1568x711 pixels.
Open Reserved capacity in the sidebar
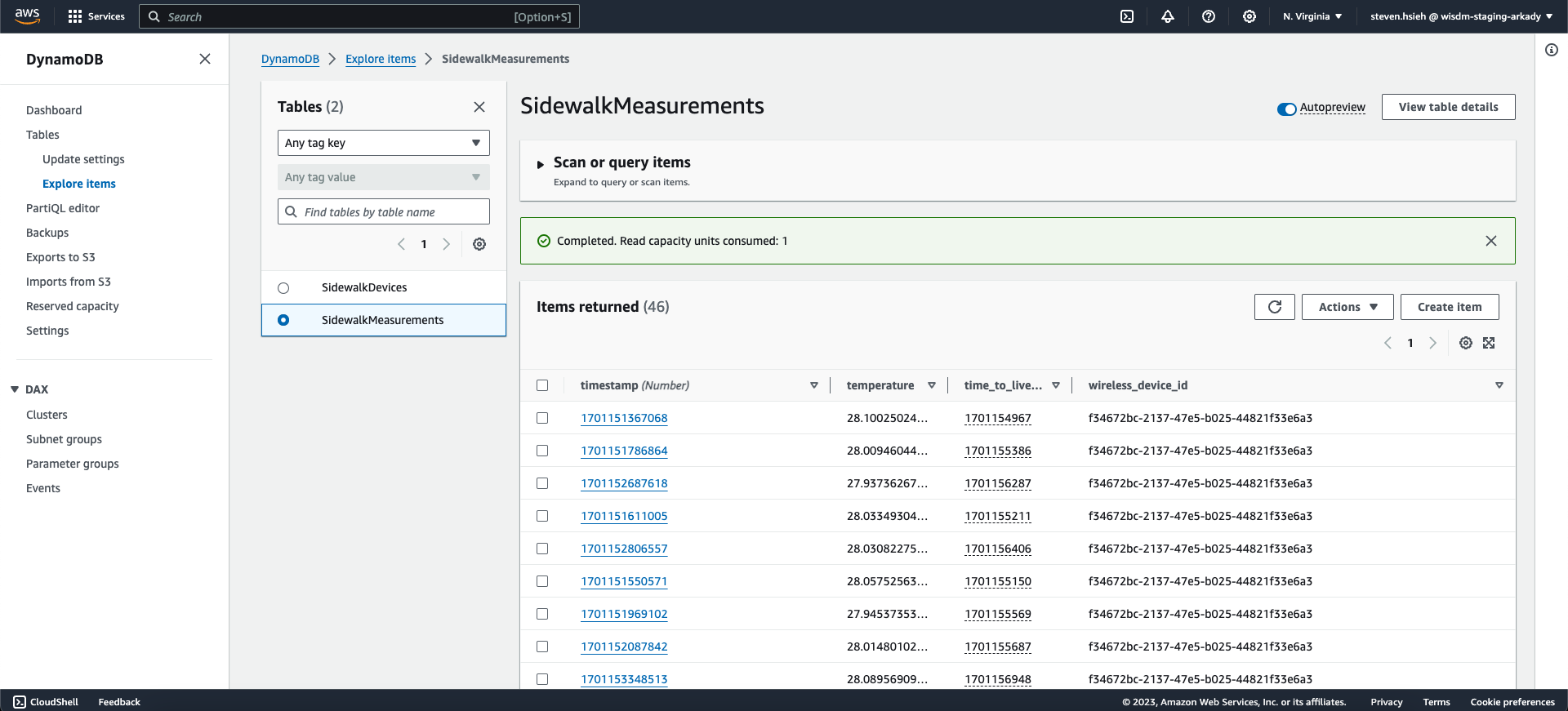(73, 306)
